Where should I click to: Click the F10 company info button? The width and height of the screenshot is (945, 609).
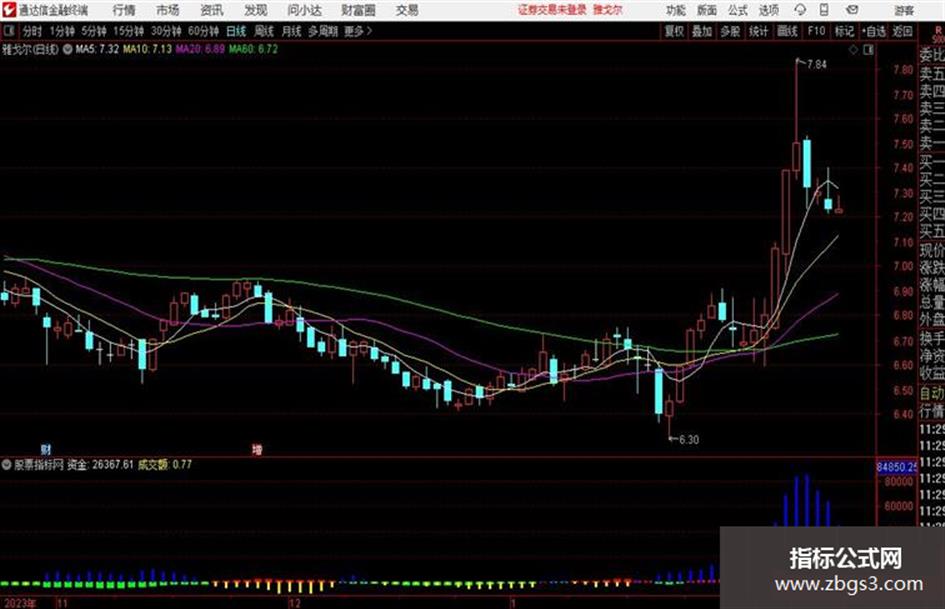coord(816,31)
